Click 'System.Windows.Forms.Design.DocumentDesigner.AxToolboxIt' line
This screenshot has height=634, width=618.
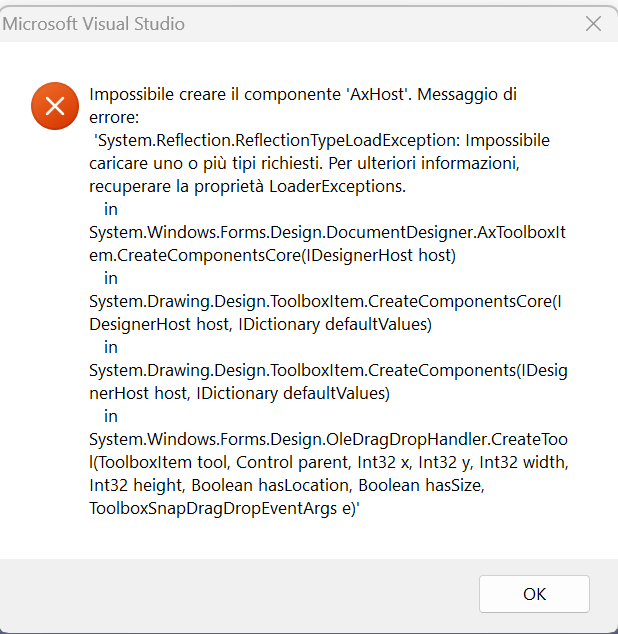click(328, 232)
